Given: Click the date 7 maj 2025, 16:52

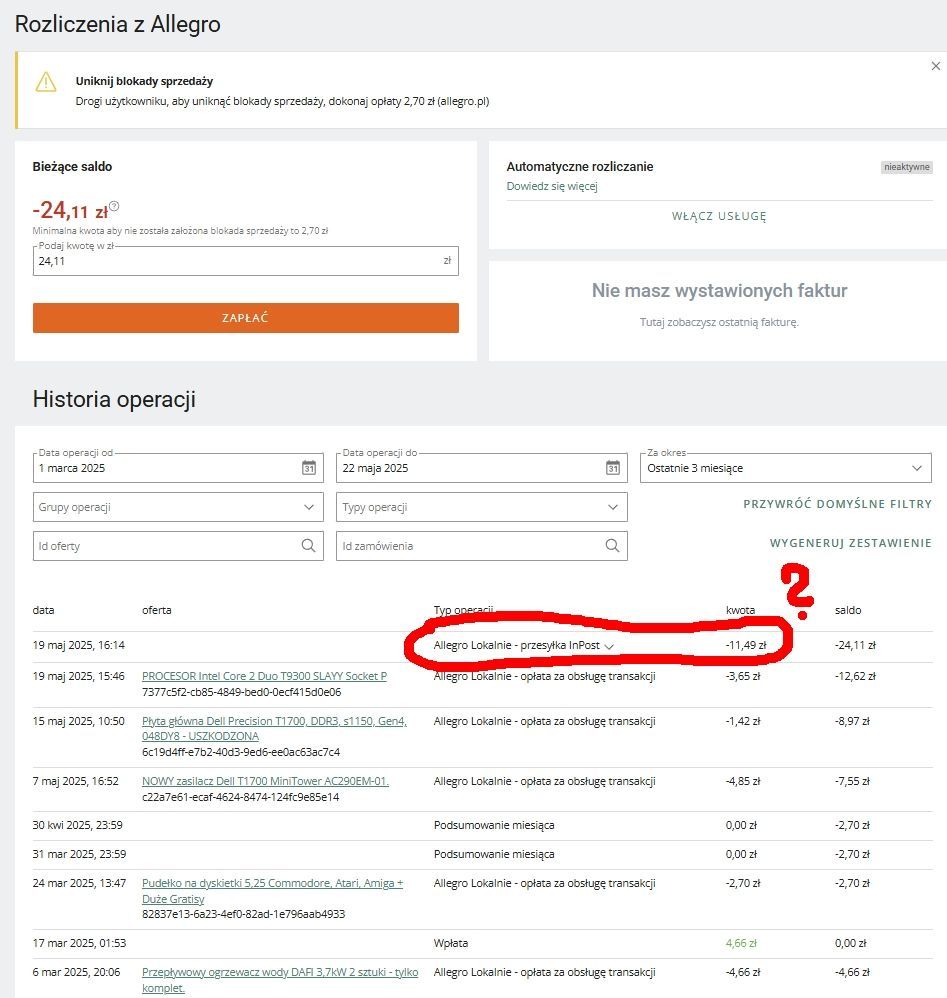Looking at the screenshot, I should coord(76,781).
